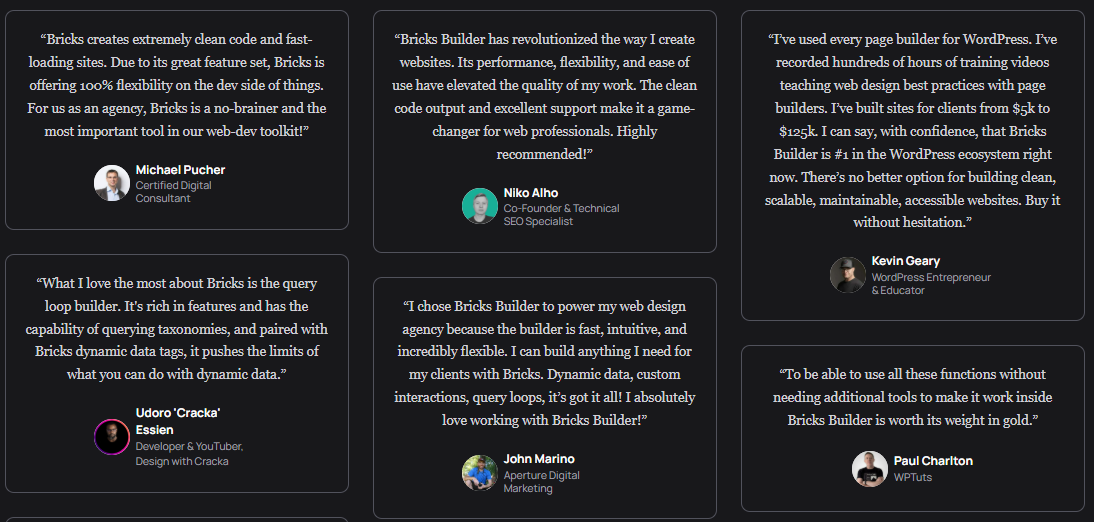Click John Marino's avatar photo

[x=480, y=473]
